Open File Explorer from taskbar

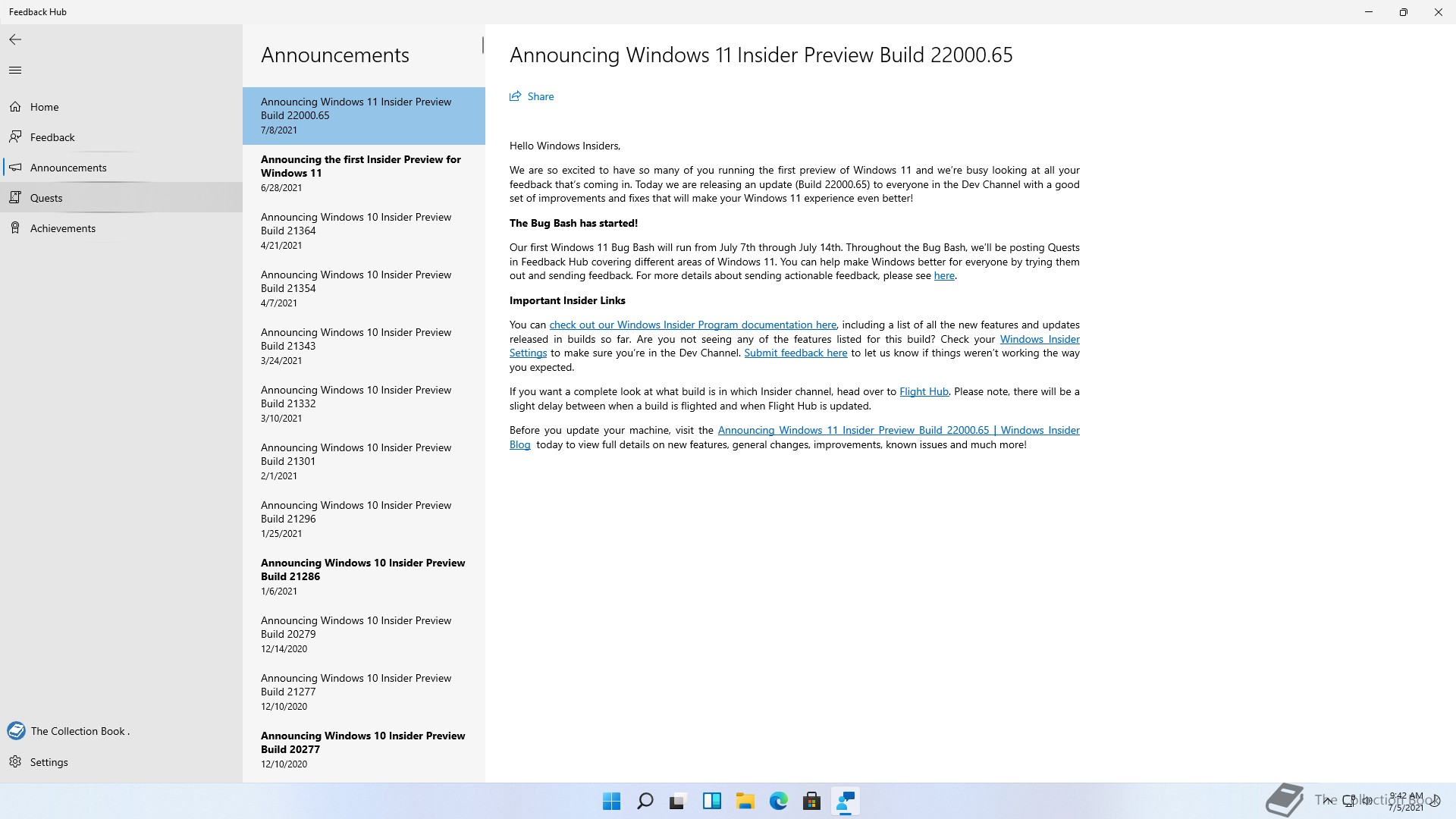point(745,802)
